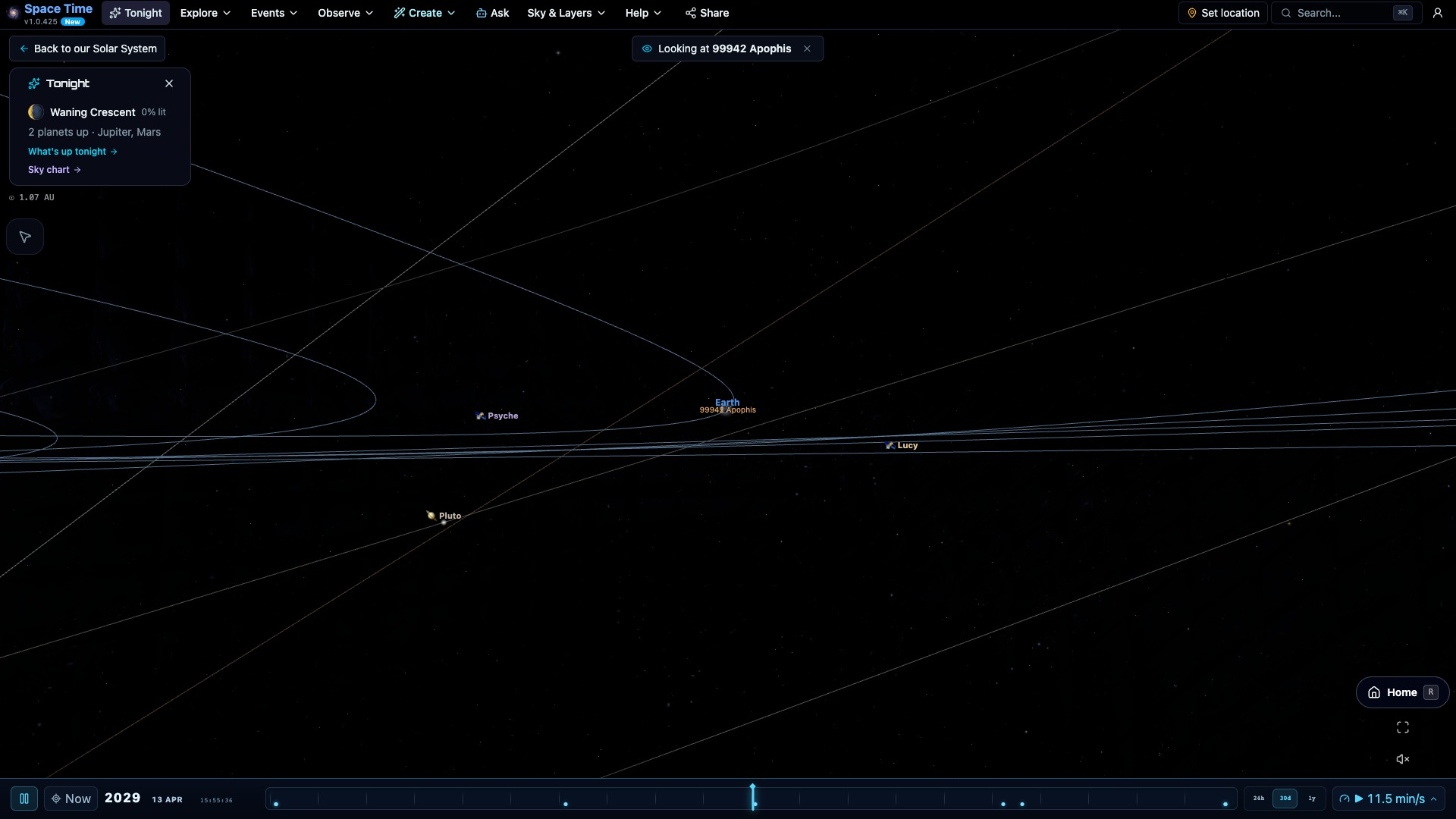Screen dimensions: 1456x819
Task: Reset view with Home button
Action: [1402, 692]
